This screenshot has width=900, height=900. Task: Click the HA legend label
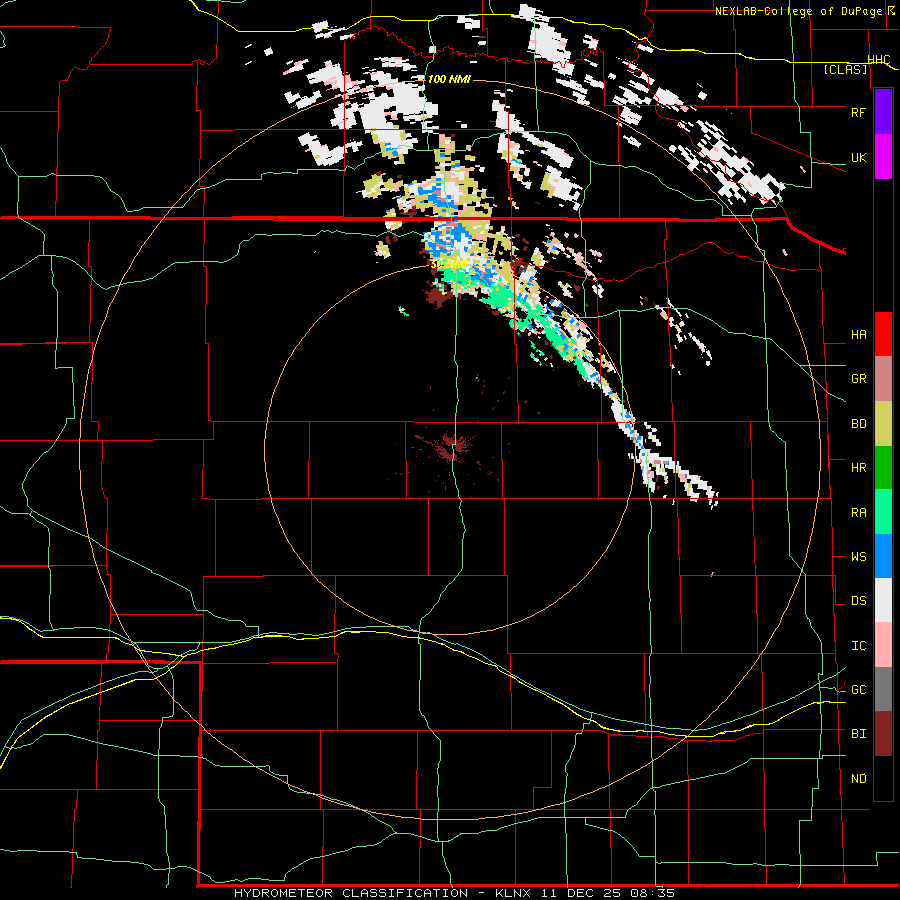pos(858,334)
